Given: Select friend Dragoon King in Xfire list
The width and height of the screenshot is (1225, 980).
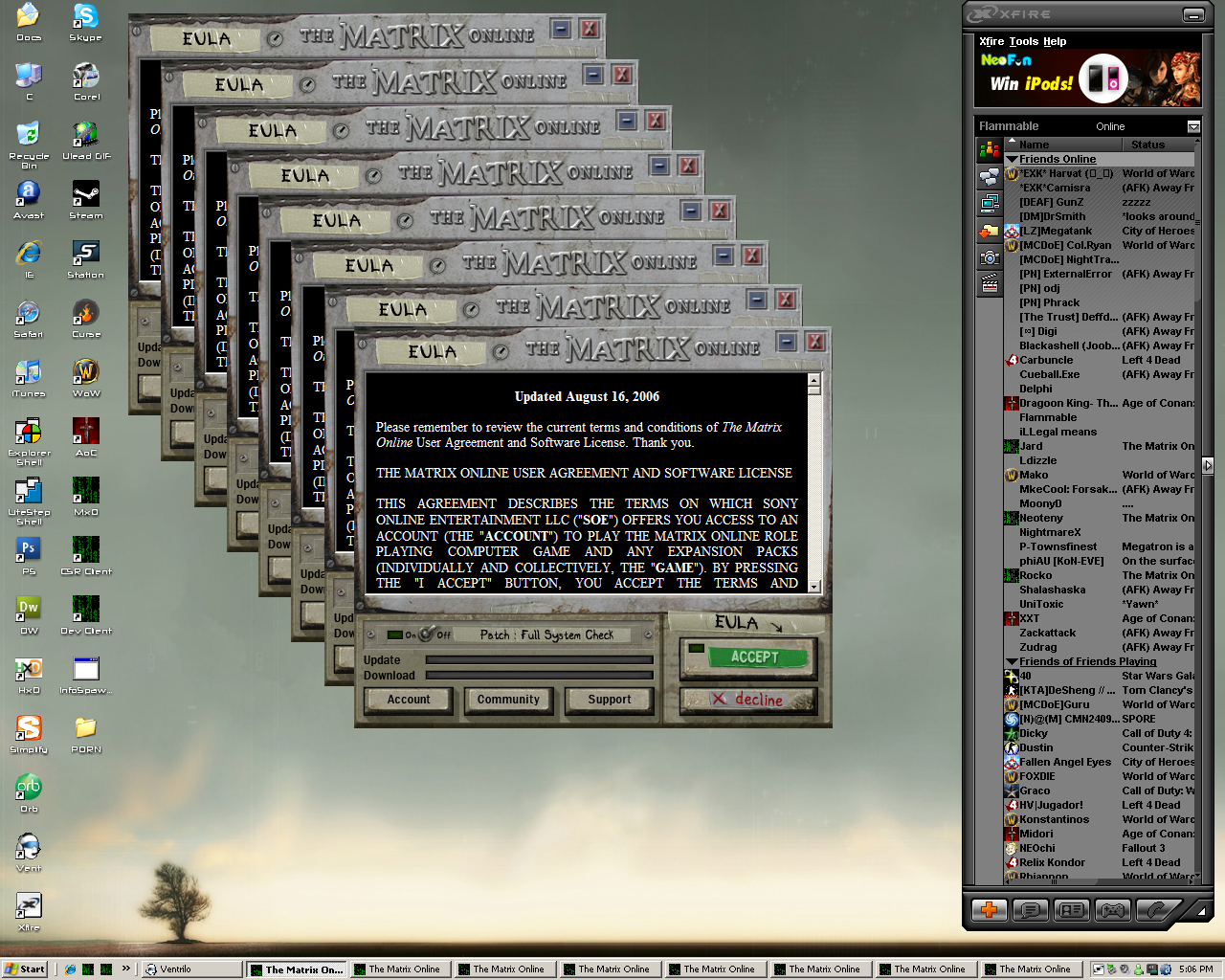Looking at the screenshot, I should click(1100, 403).
